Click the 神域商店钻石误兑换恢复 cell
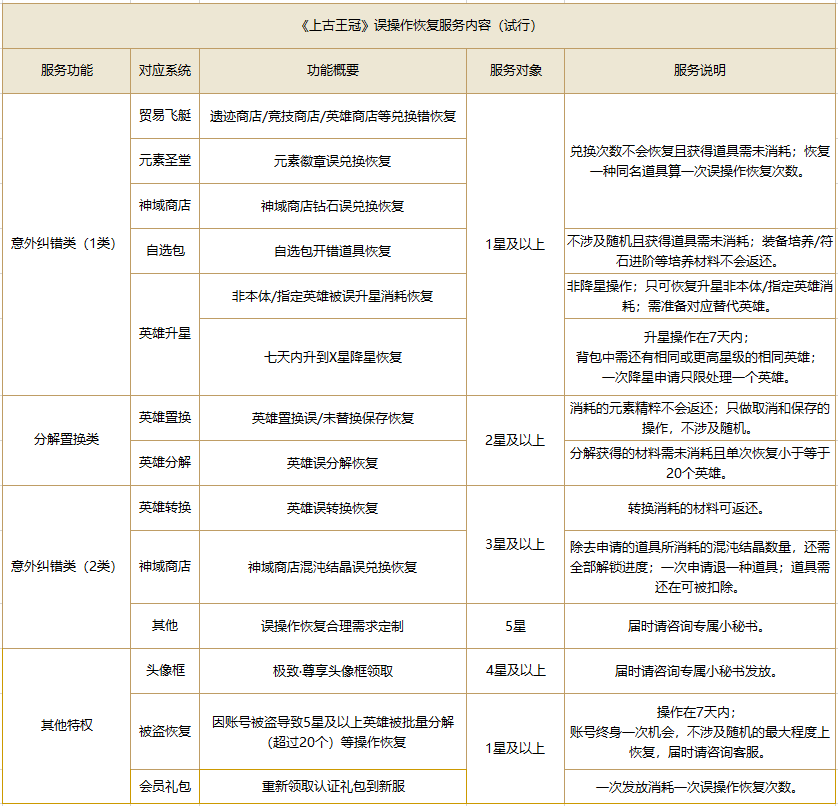This screenshot has width=838, height=806. (x=332, y=206)
